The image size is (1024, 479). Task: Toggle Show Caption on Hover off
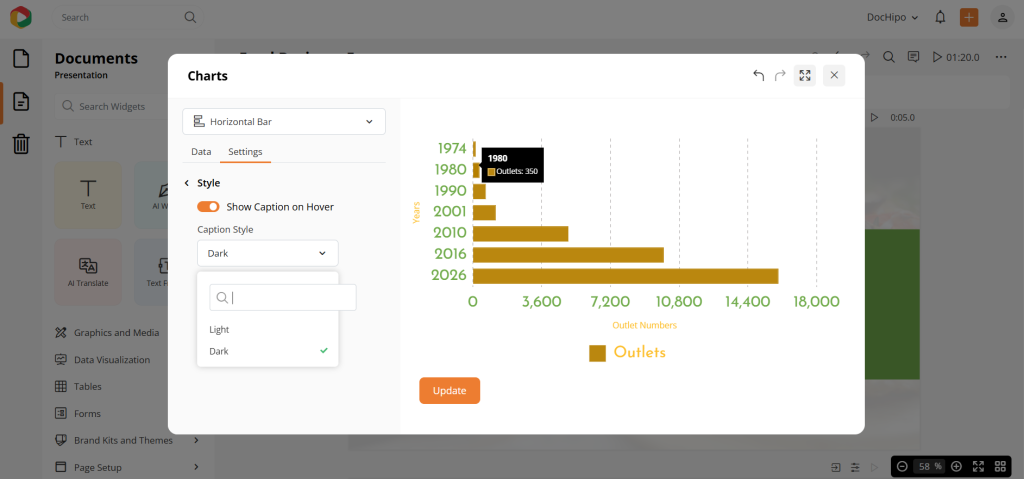pyautogui.click(x=208, y=206)
